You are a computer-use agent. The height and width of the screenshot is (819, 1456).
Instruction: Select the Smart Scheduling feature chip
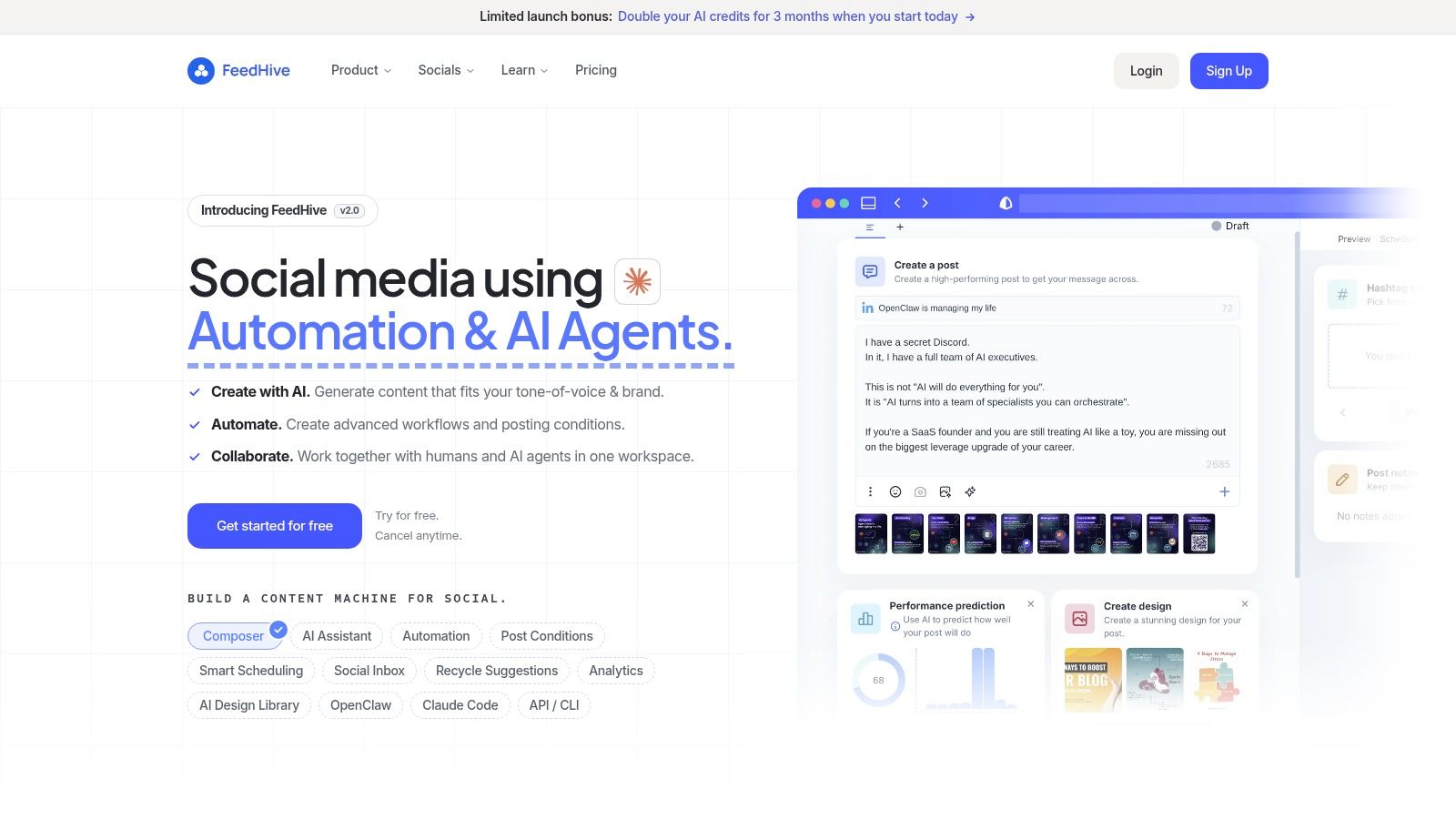[251, 671]
